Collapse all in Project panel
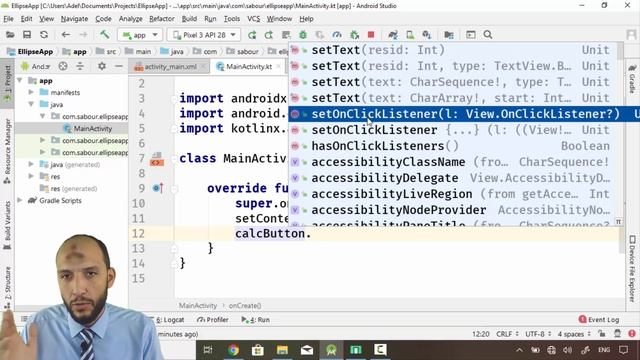Viewport: 640px width, 360px height. 80,66
